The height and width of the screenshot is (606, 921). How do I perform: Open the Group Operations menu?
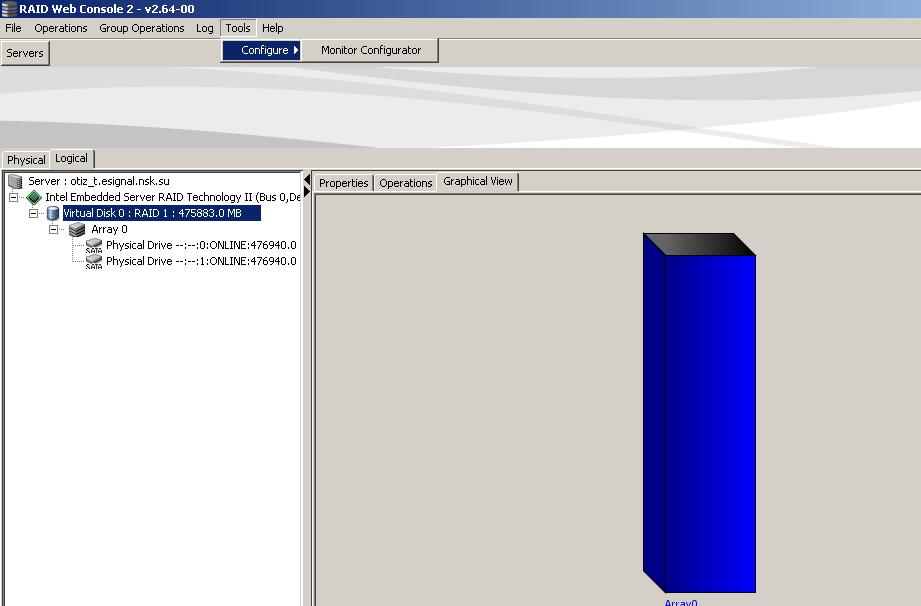(141, 28)
